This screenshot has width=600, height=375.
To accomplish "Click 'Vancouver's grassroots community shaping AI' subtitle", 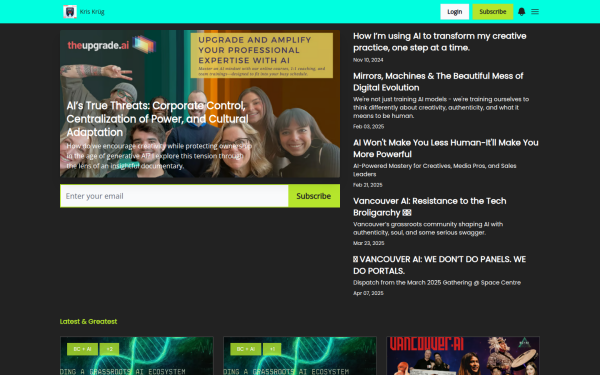I will click(428, 228).
